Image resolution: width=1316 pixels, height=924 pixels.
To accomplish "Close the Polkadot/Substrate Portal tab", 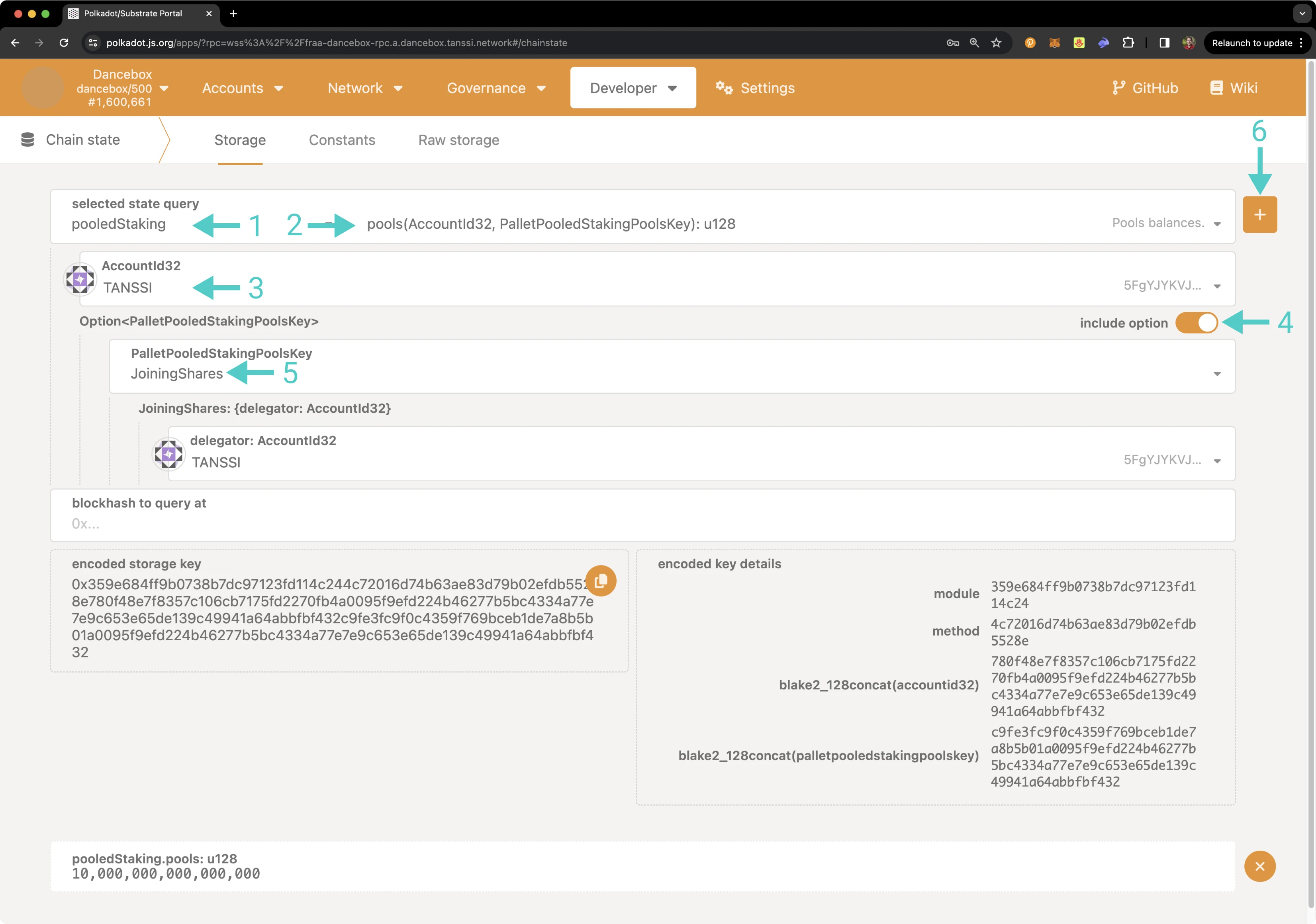I will pyautogui.click(x=209, y=14).
